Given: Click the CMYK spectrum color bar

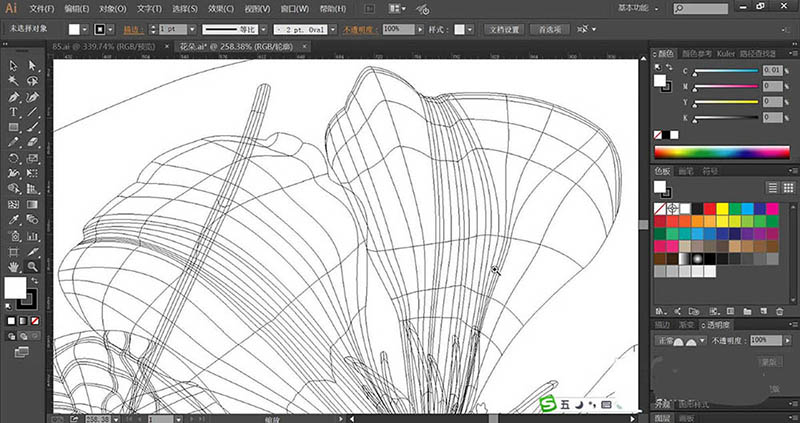Looking at the screenshot, I should coord(722,152).
